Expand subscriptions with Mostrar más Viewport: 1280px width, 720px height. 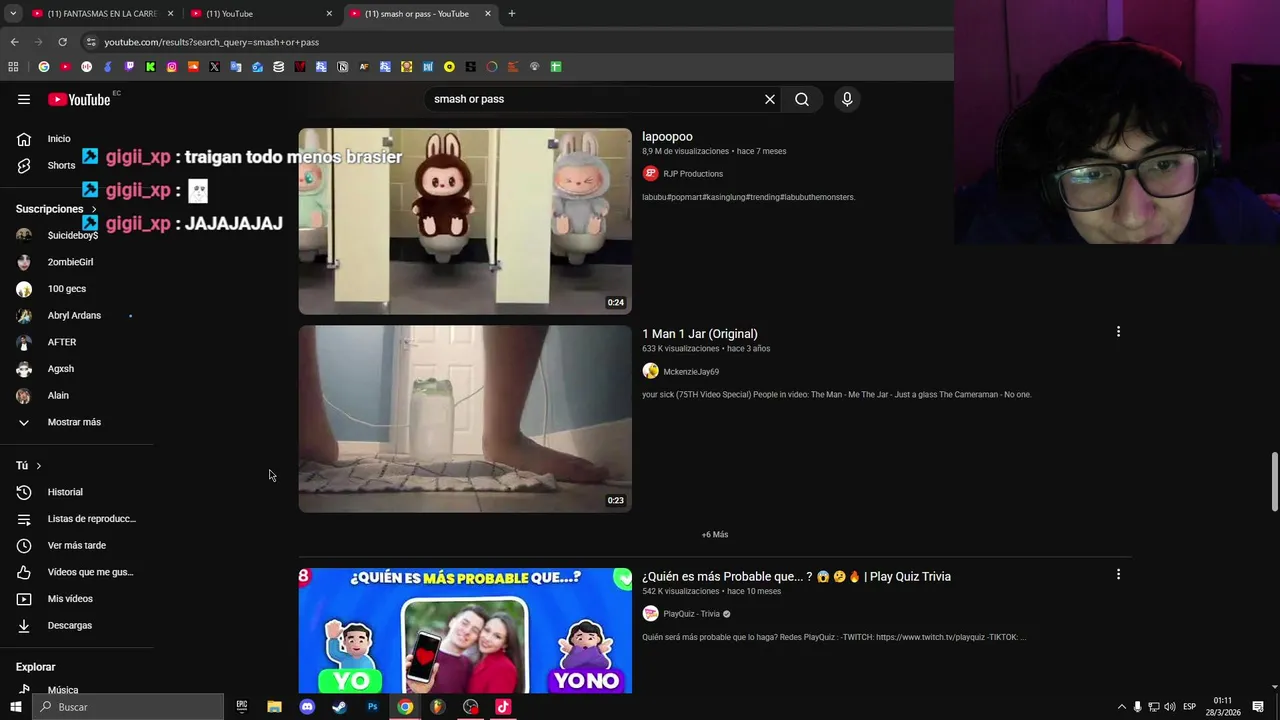coord(74,422)
